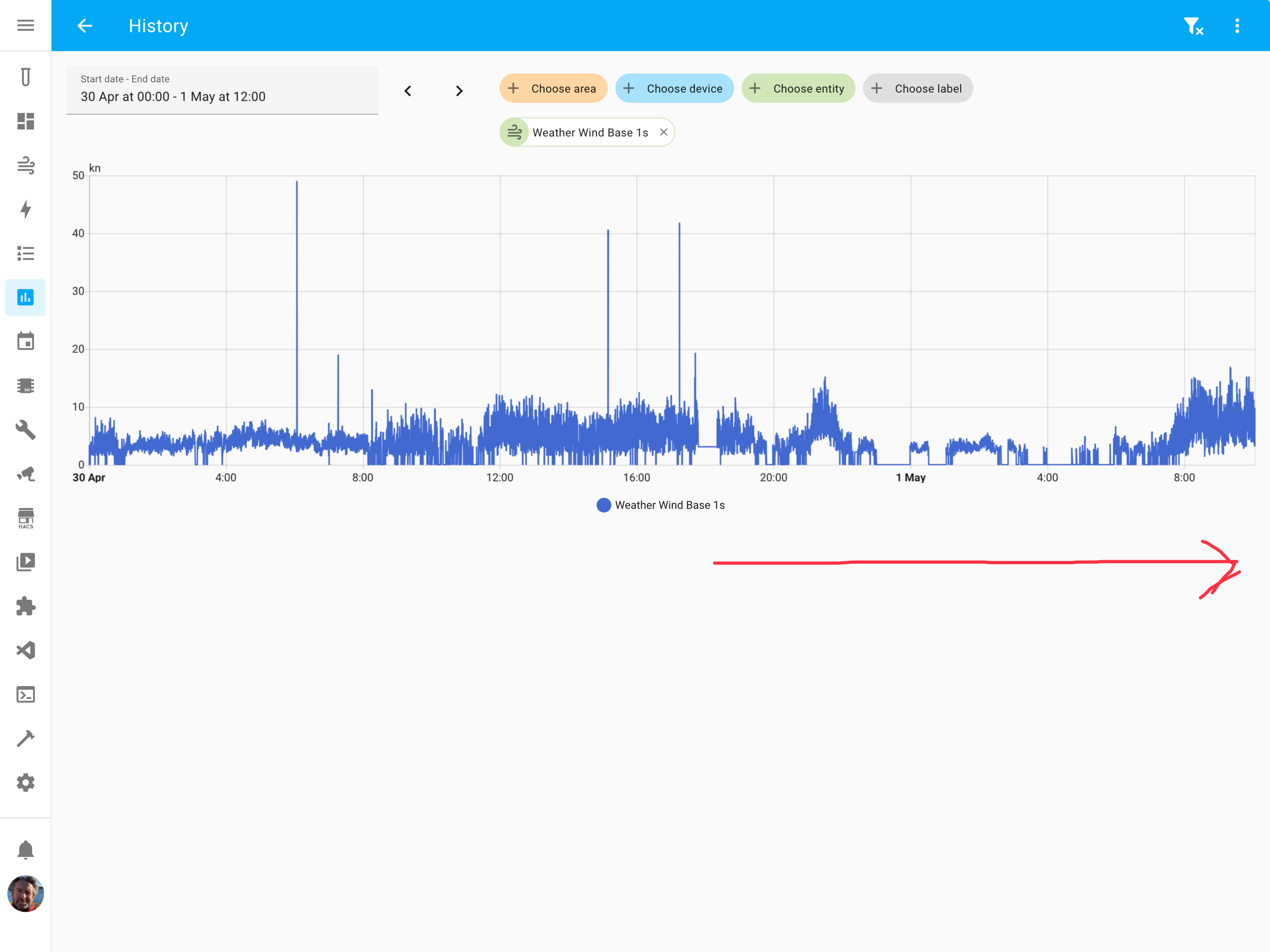Screen dimensions: 1270x952
Task: Toggle the Weather Wind Base 1s legend entry
Action: click(660, 505)
